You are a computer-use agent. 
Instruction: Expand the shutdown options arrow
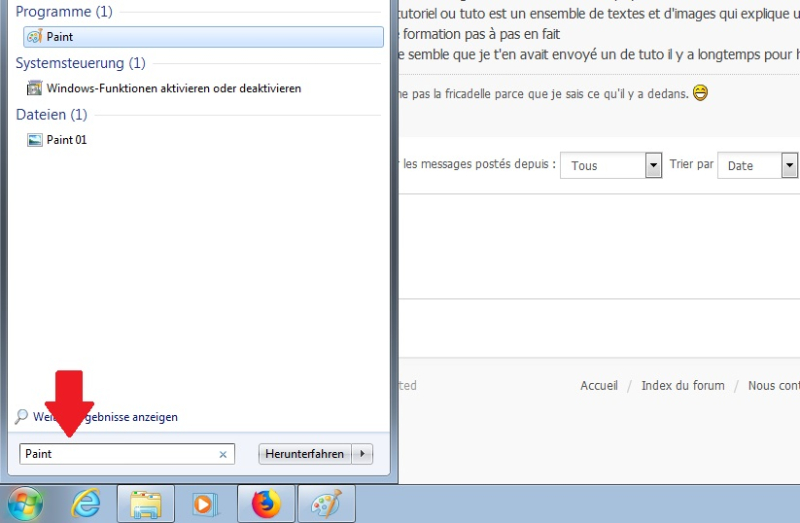coord(362,454)
